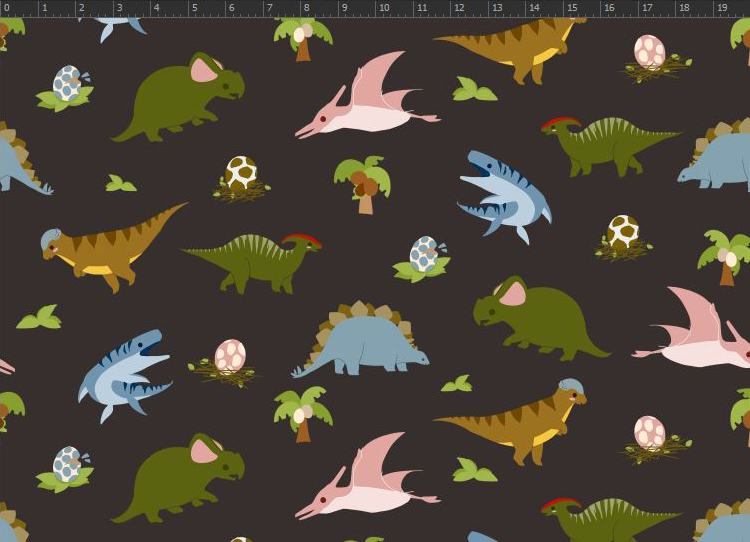Screen dimensions: 750x542
Task: Select the green triceratops facing left
Action: pos(542,319)
